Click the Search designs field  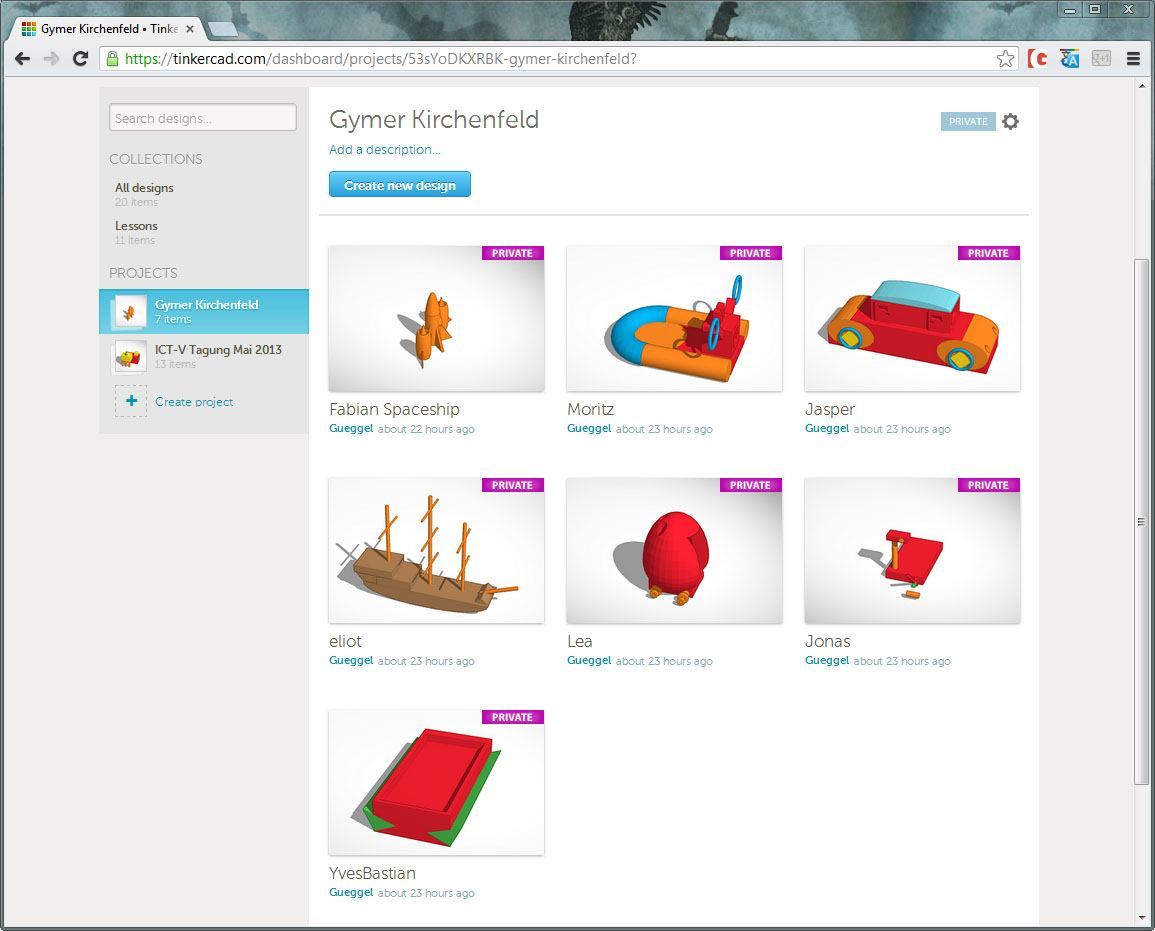(203, 118)
